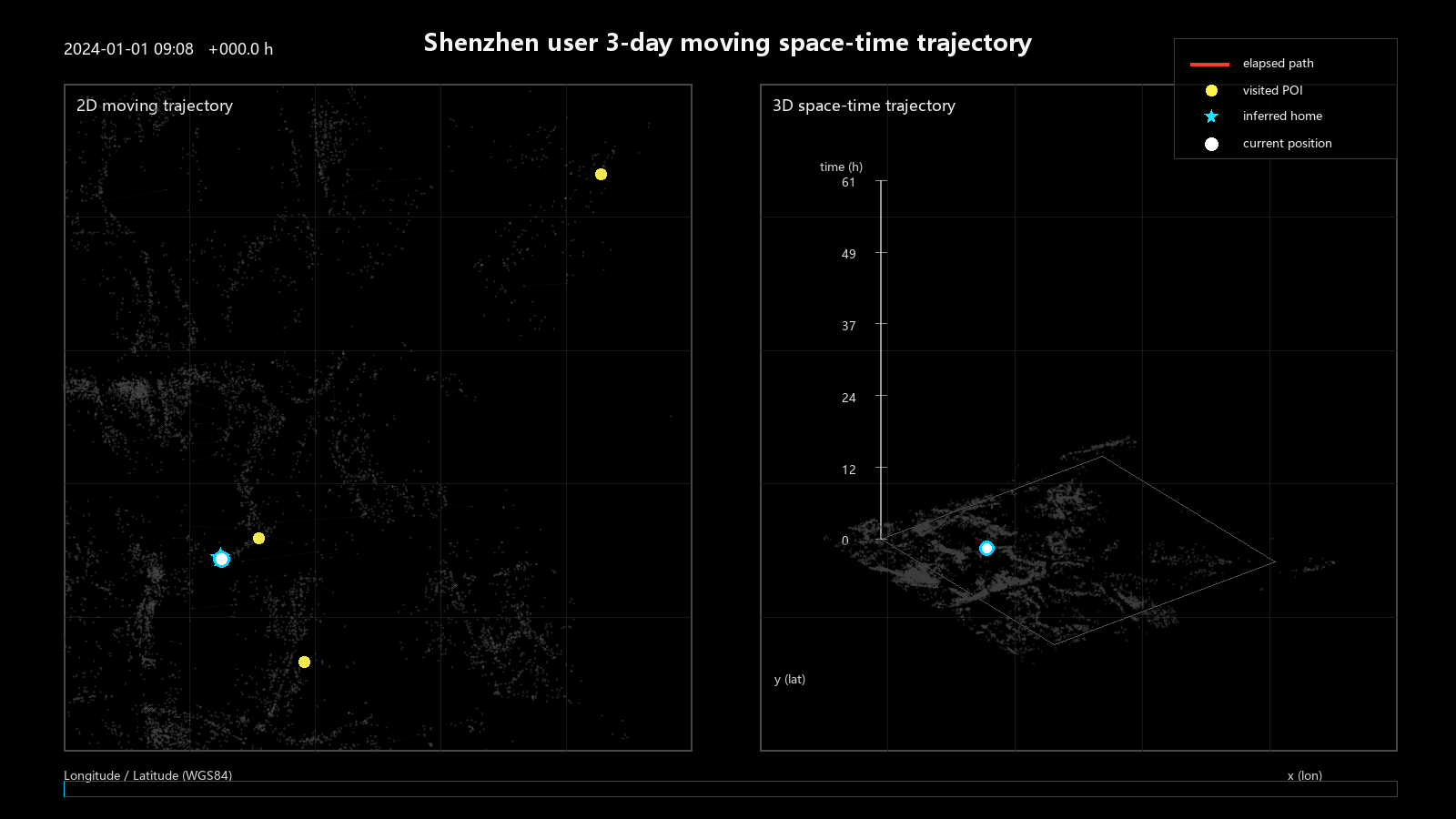Click the progress bar at the bottom
Viewport: 1456px width, 819px height.
click(x=730, y=789)
